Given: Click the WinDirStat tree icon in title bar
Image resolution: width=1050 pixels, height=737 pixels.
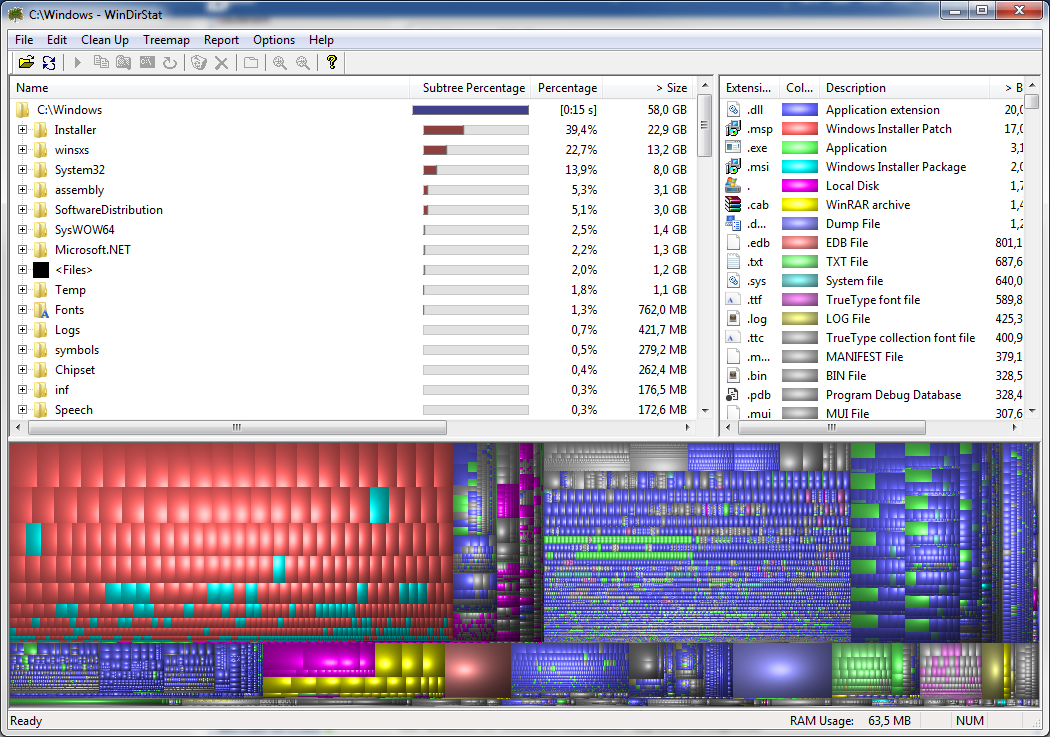Looking at the screenshot, I should point(15,13).
